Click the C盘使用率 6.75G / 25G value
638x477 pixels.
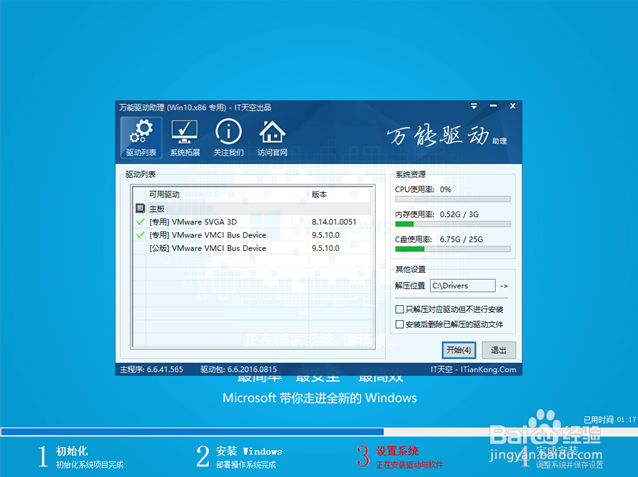pyautogui.click(x=461, y=239)
